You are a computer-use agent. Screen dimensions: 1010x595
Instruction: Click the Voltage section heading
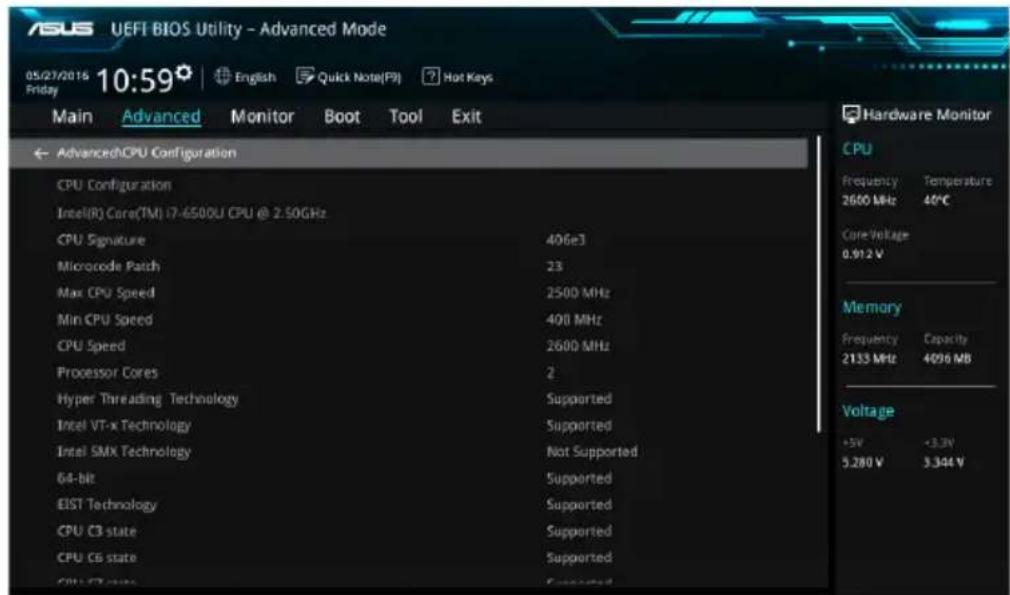(x=868, y=411)
